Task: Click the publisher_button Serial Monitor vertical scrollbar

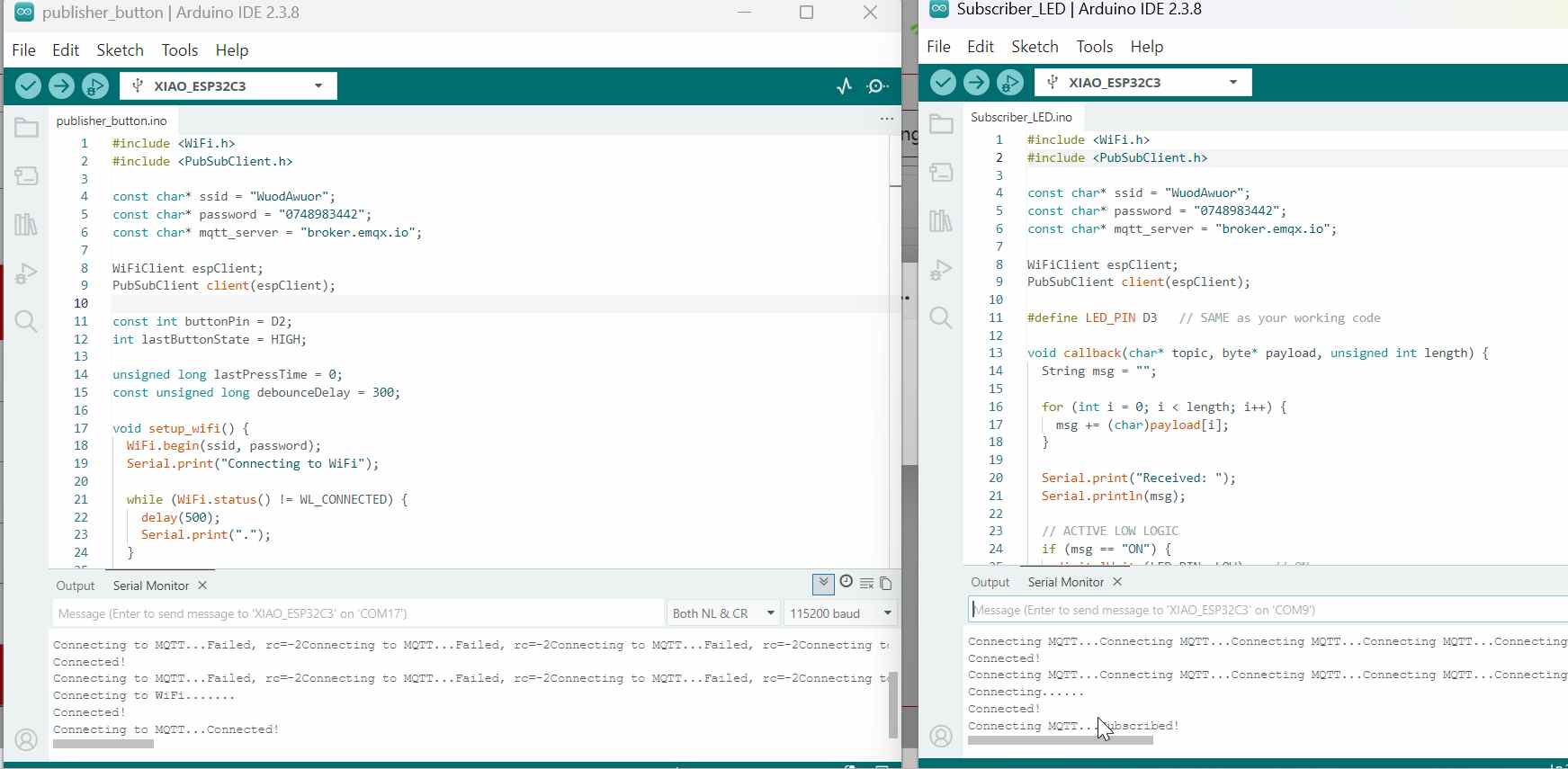Action: pos(893,705)
